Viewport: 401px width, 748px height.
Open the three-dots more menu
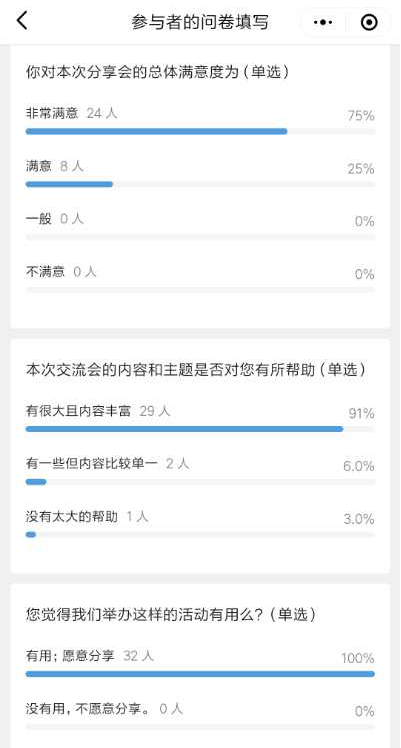323,22
